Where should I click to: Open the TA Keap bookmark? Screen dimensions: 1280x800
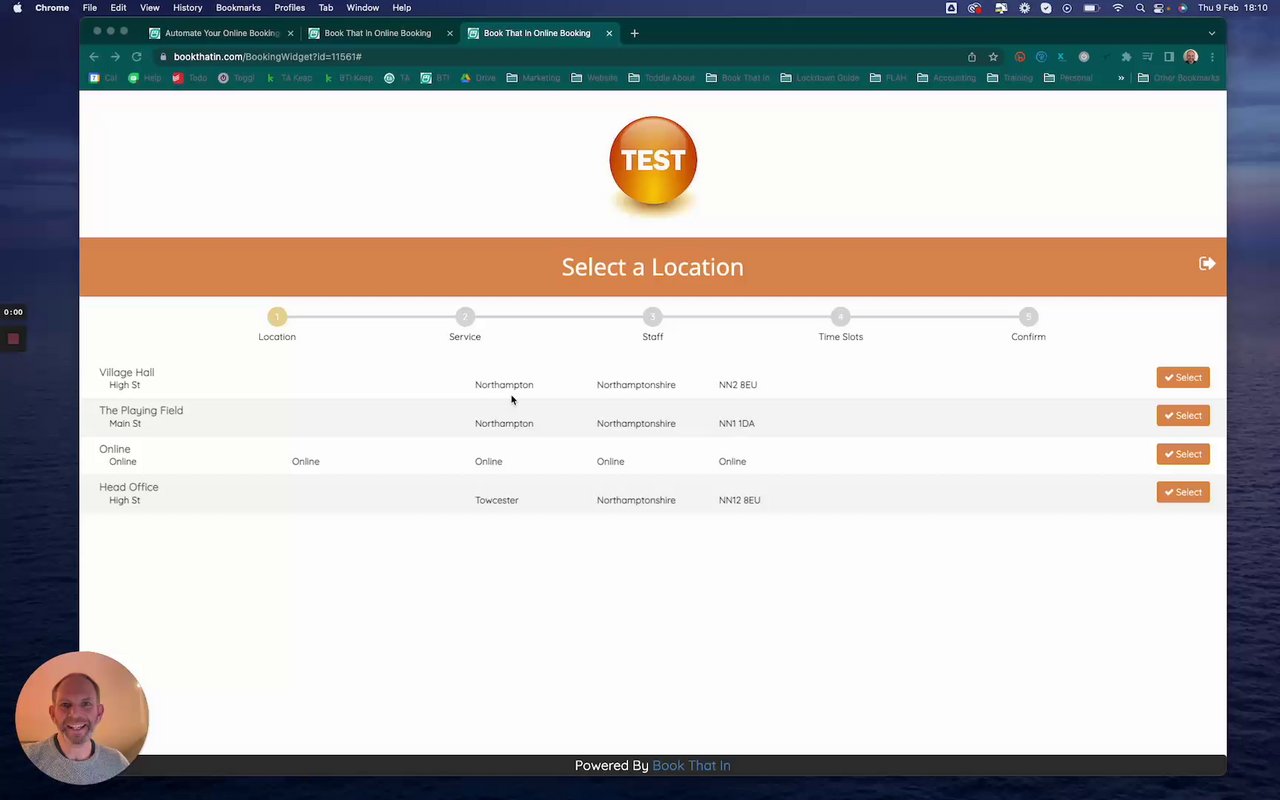291,78
